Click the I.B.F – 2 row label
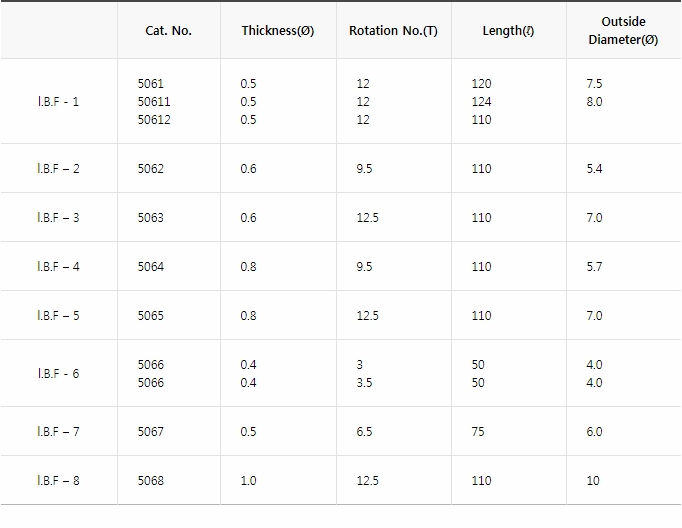Viewport: 682px width, 528px height. tap(58, 169)
